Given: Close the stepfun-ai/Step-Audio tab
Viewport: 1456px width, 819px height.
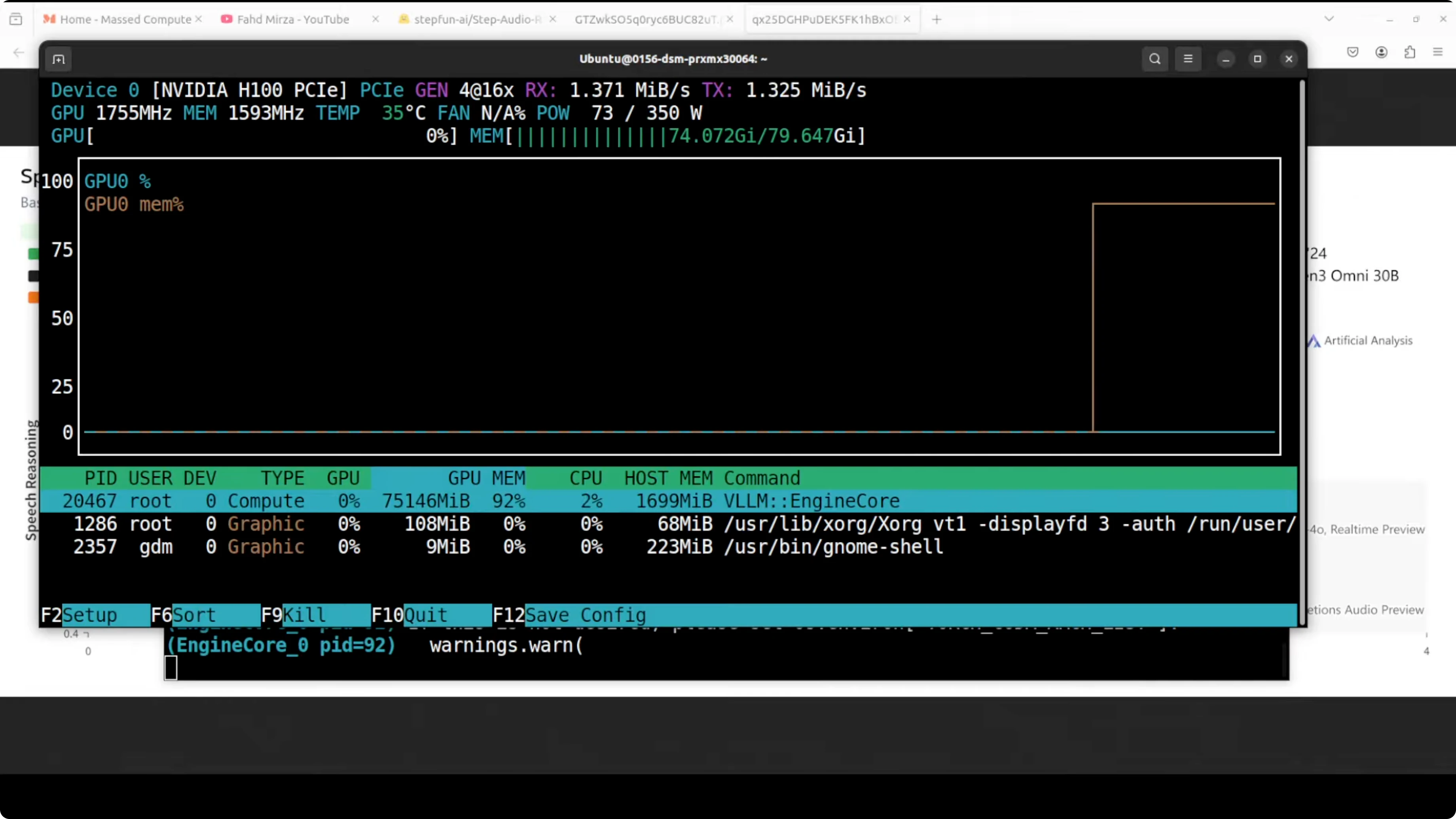Looking at the screenshot, I should (552, 19).
